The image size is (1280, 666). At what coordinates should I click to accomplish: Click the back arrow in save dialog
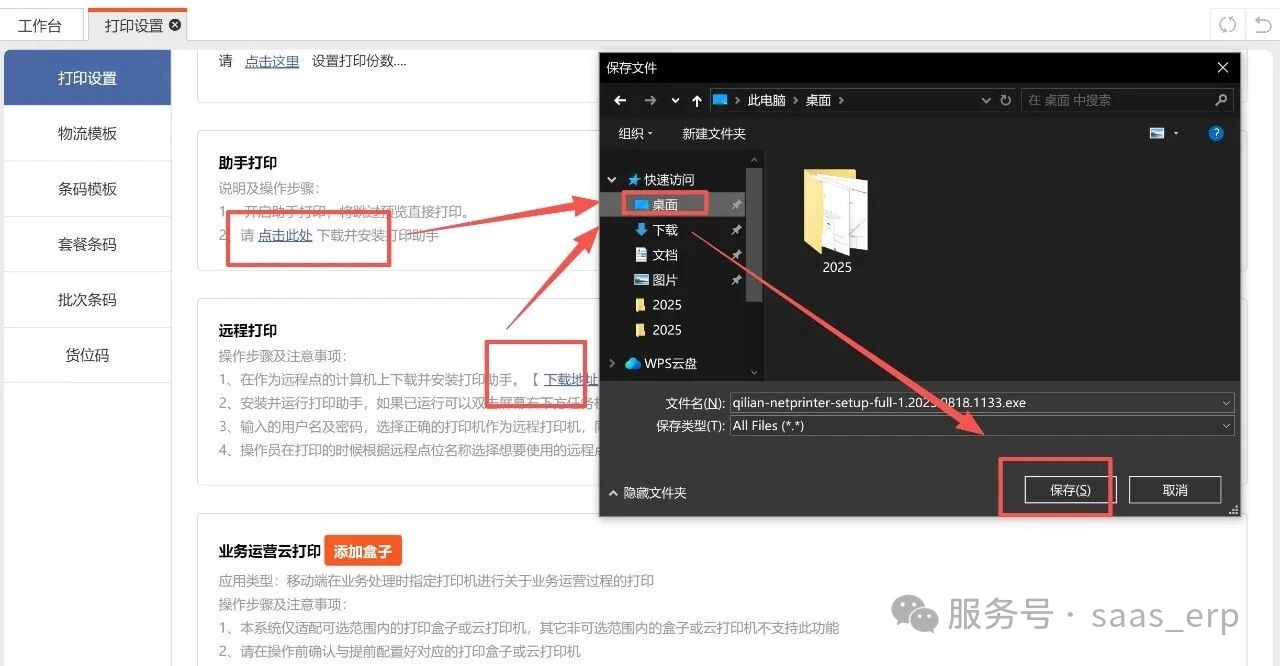click(x=620, y=100)
